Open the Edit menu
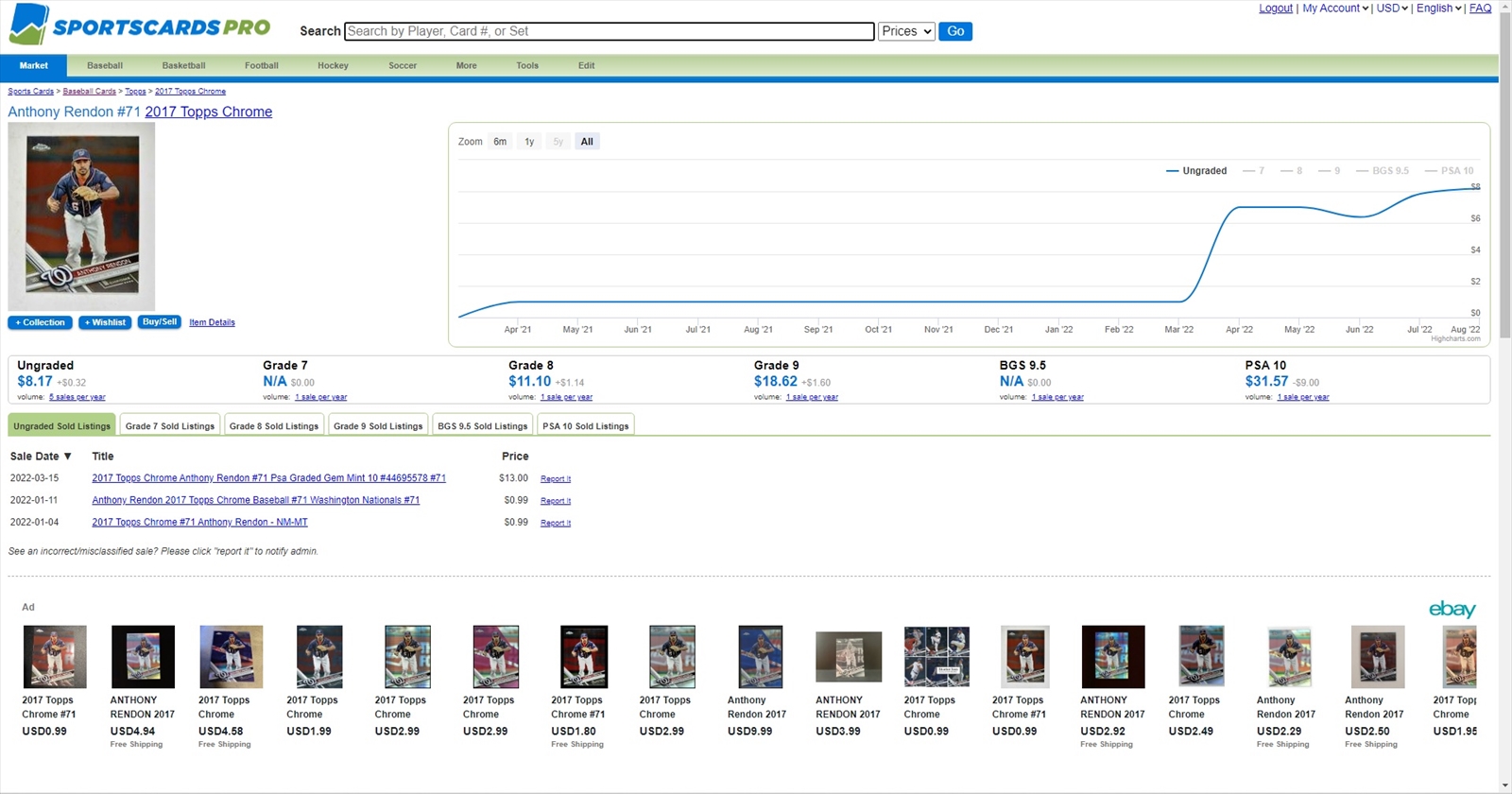The height and width of the screenshot is (794, 1512). tap(587, 65)
